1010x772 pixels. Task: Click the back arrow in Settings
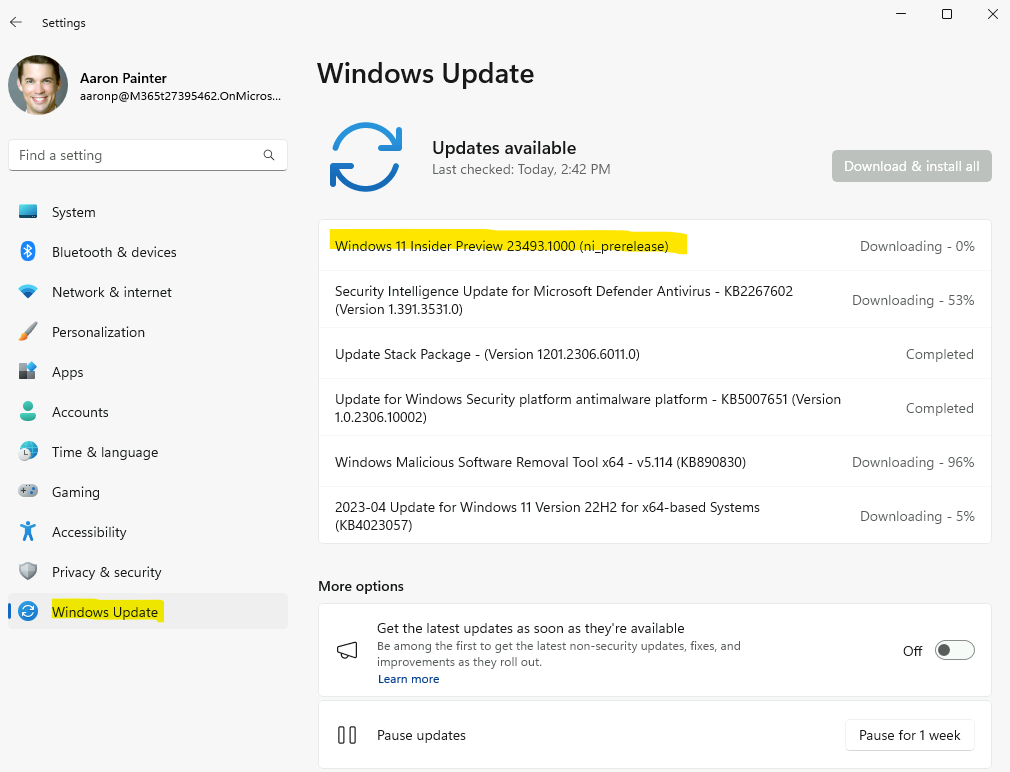pos(16,23)
